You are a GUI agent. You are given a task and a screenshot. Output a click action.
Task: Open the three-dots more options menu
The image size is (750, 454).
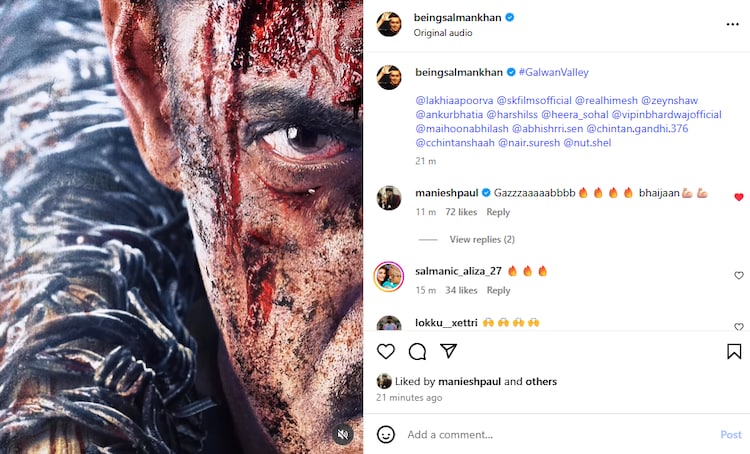[733, 24]
